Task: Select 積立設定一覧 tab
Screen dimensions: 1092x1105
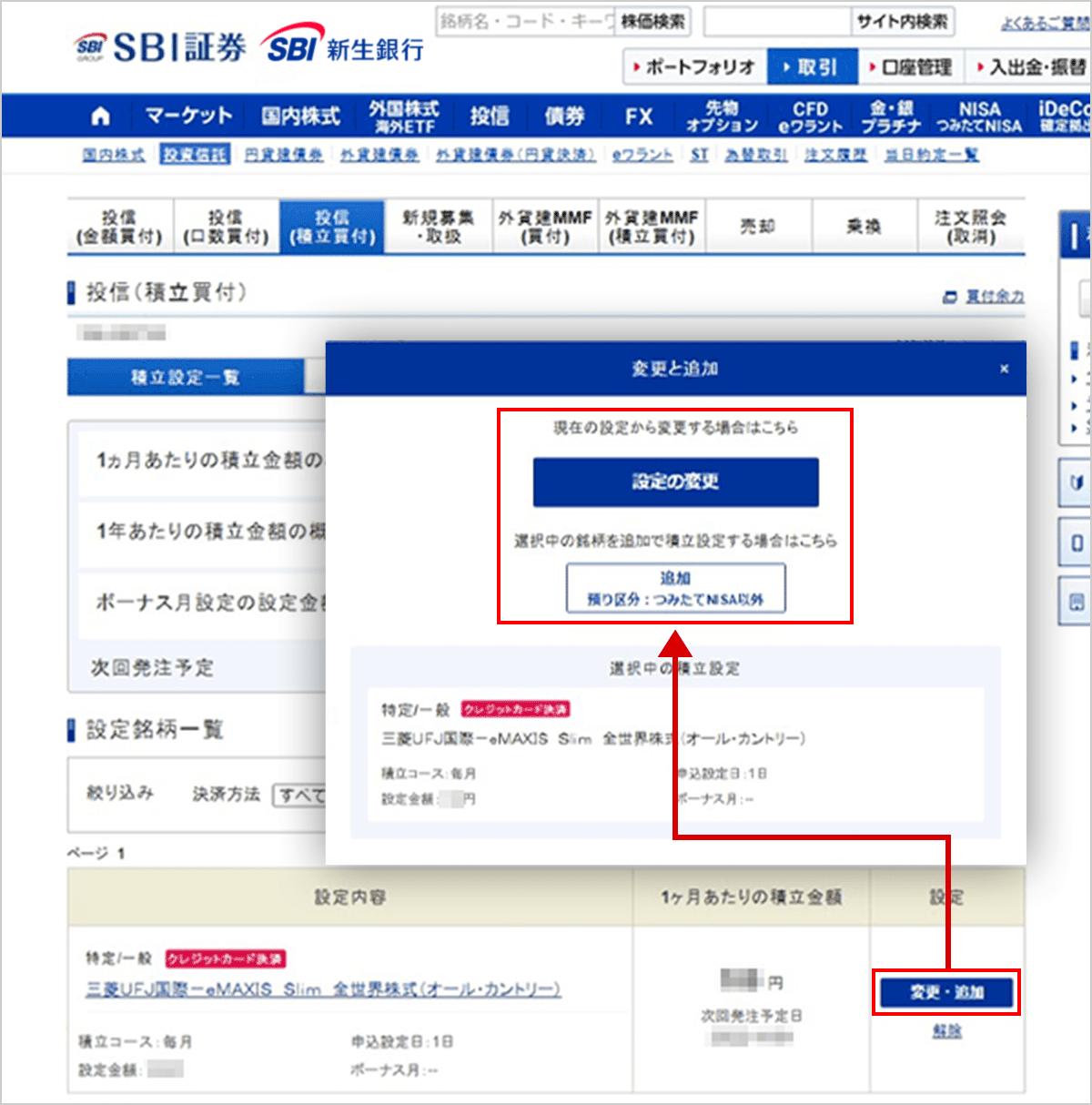Action: point(185,377)
